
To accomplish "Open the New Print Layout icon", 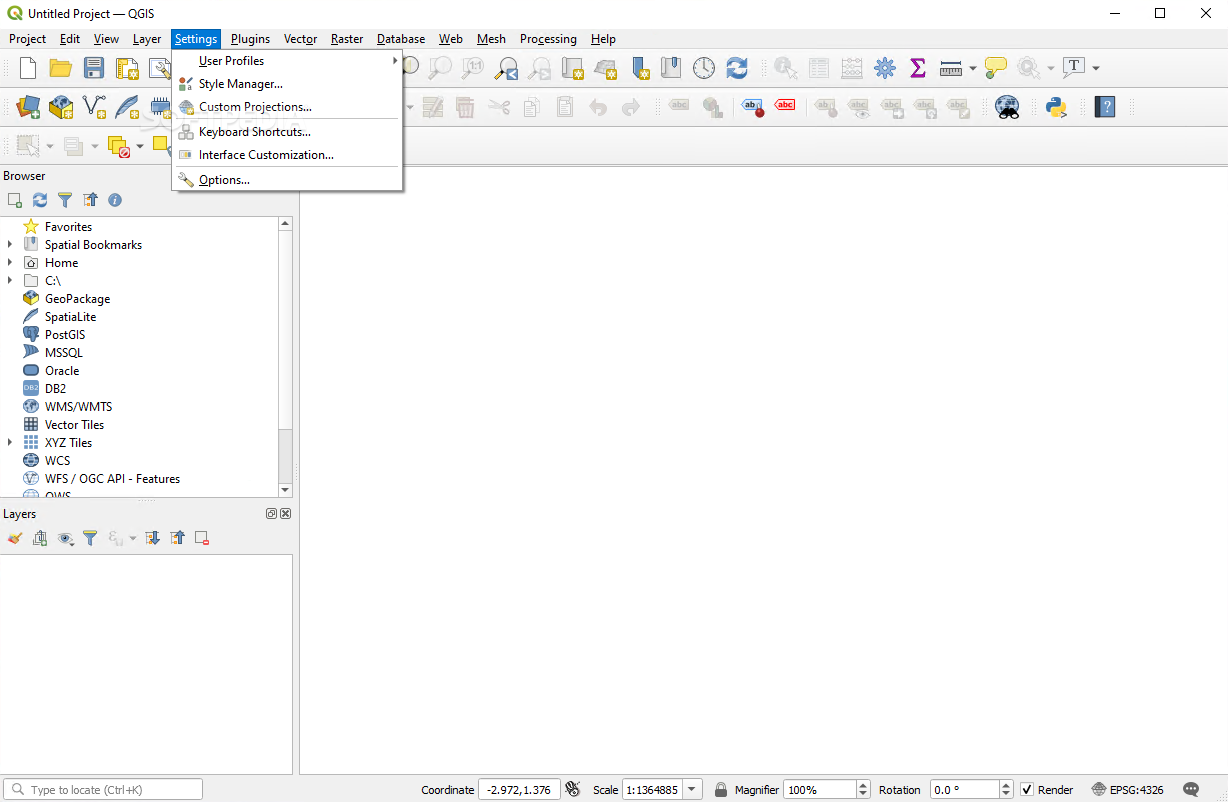I will [127, 68].
